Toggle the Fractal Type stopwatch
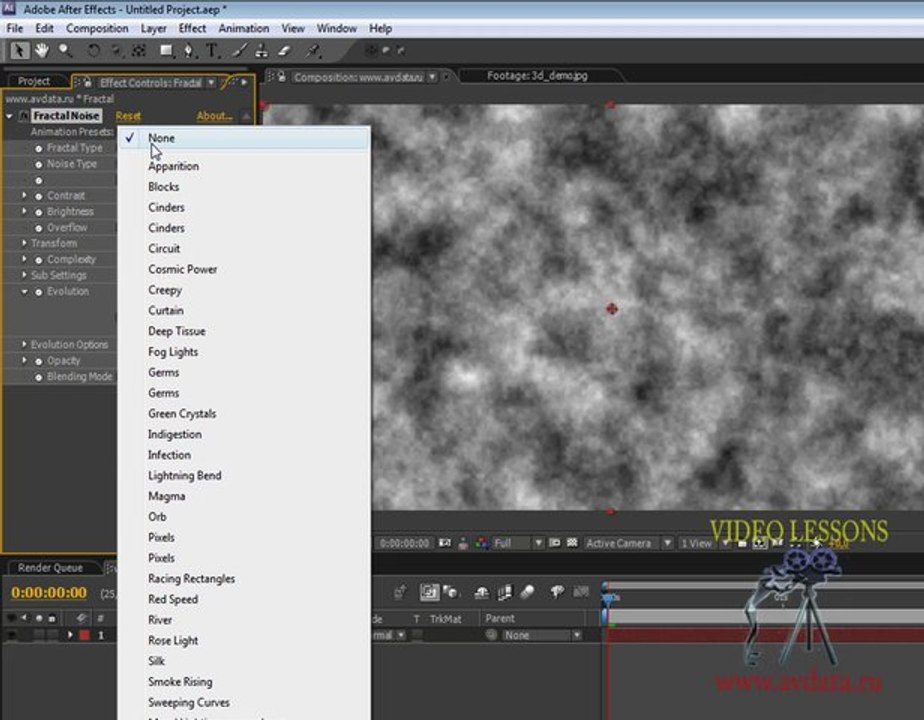 click(x=38, y=148)
